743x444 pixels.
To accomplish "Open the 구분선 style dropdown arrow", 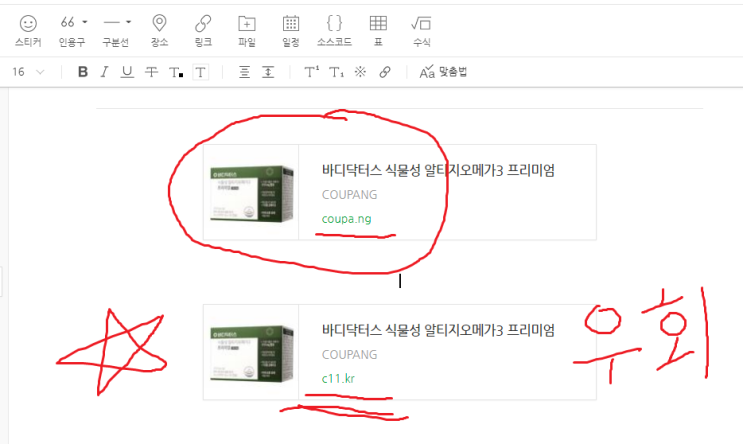I will pos(128,22).
